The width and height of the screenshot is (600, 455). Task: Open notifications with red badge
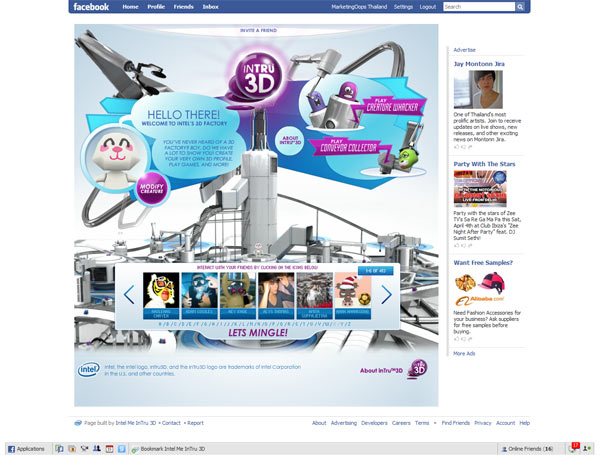click(574, 448)
